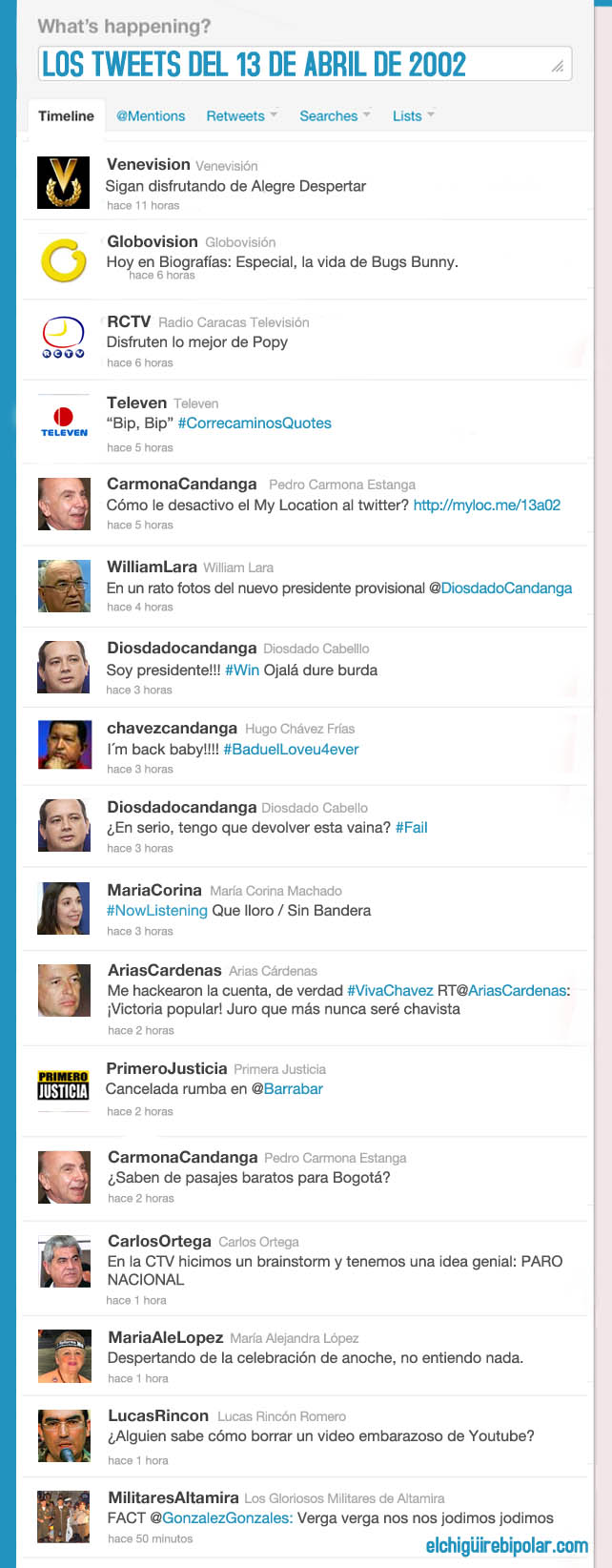The height and width of the screenshot is (1568, 612).
Task: Open the myloc.me/13a02 link
Action: tap(487, 505)
